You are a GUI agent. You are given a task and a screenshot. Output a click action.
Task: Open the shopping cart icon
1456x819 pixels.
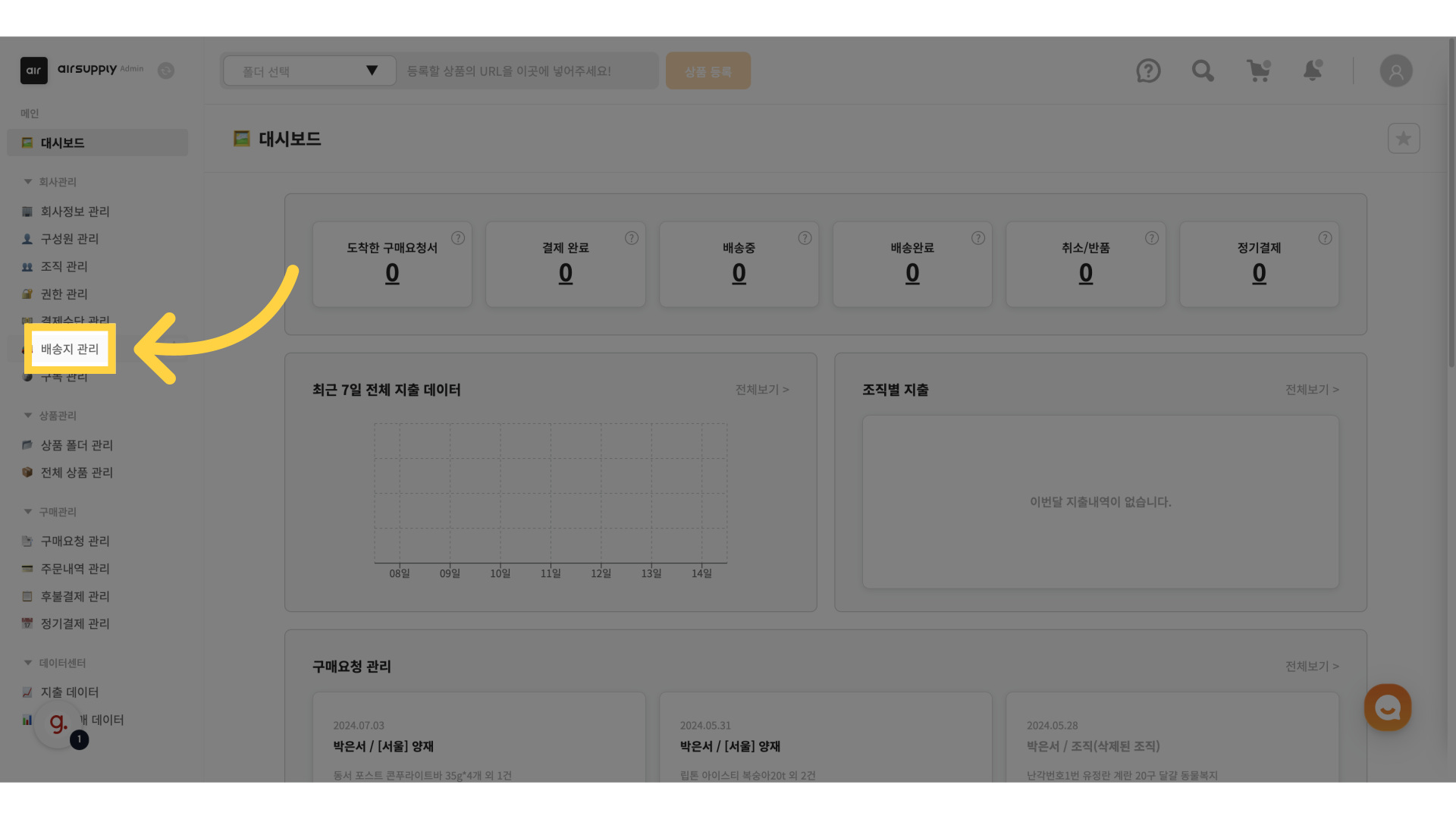point(1258,71)
